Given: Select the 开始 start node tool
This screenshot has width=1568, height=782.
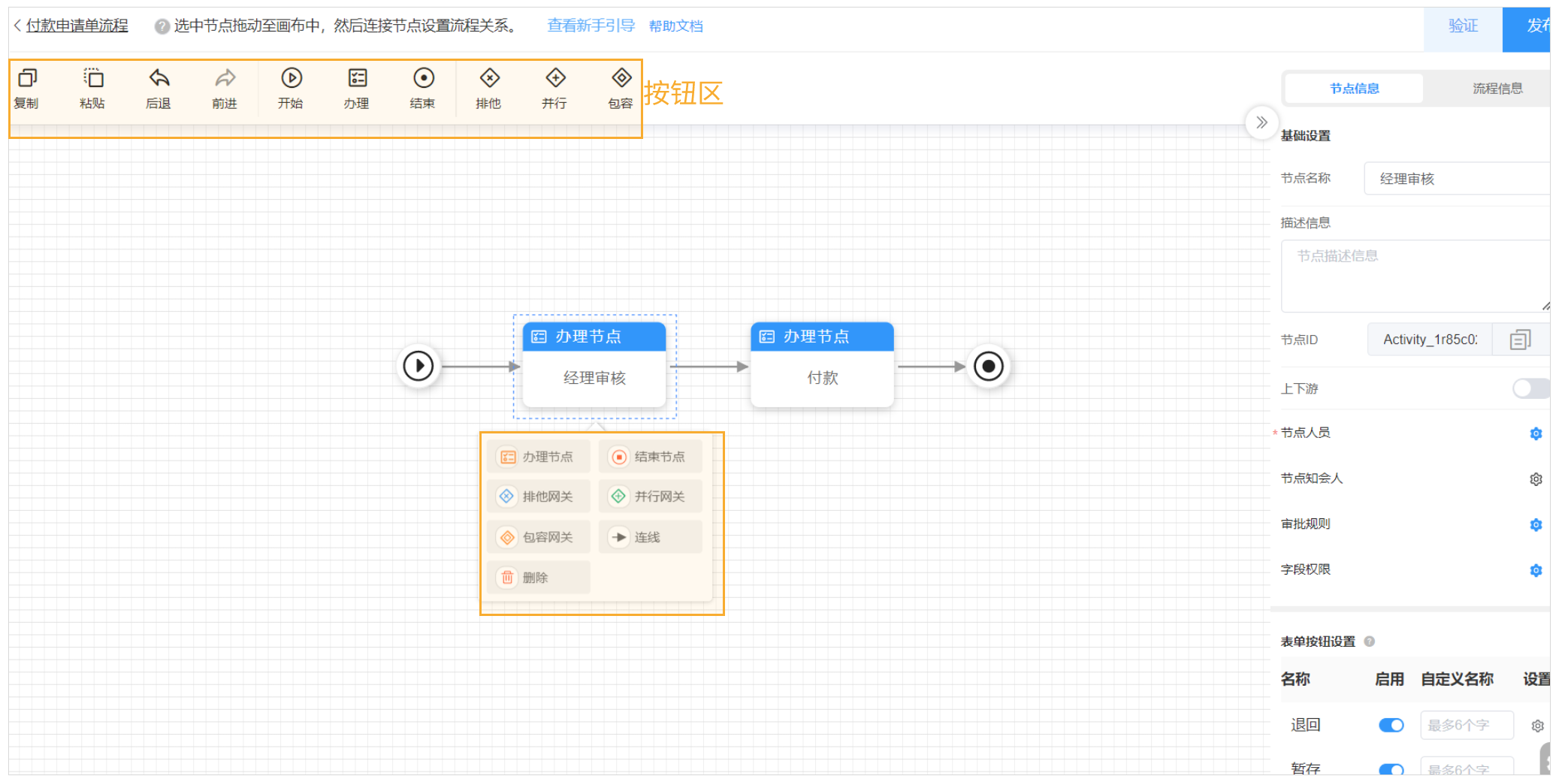Looking at the screenshot, I should [x=291, y=79].
